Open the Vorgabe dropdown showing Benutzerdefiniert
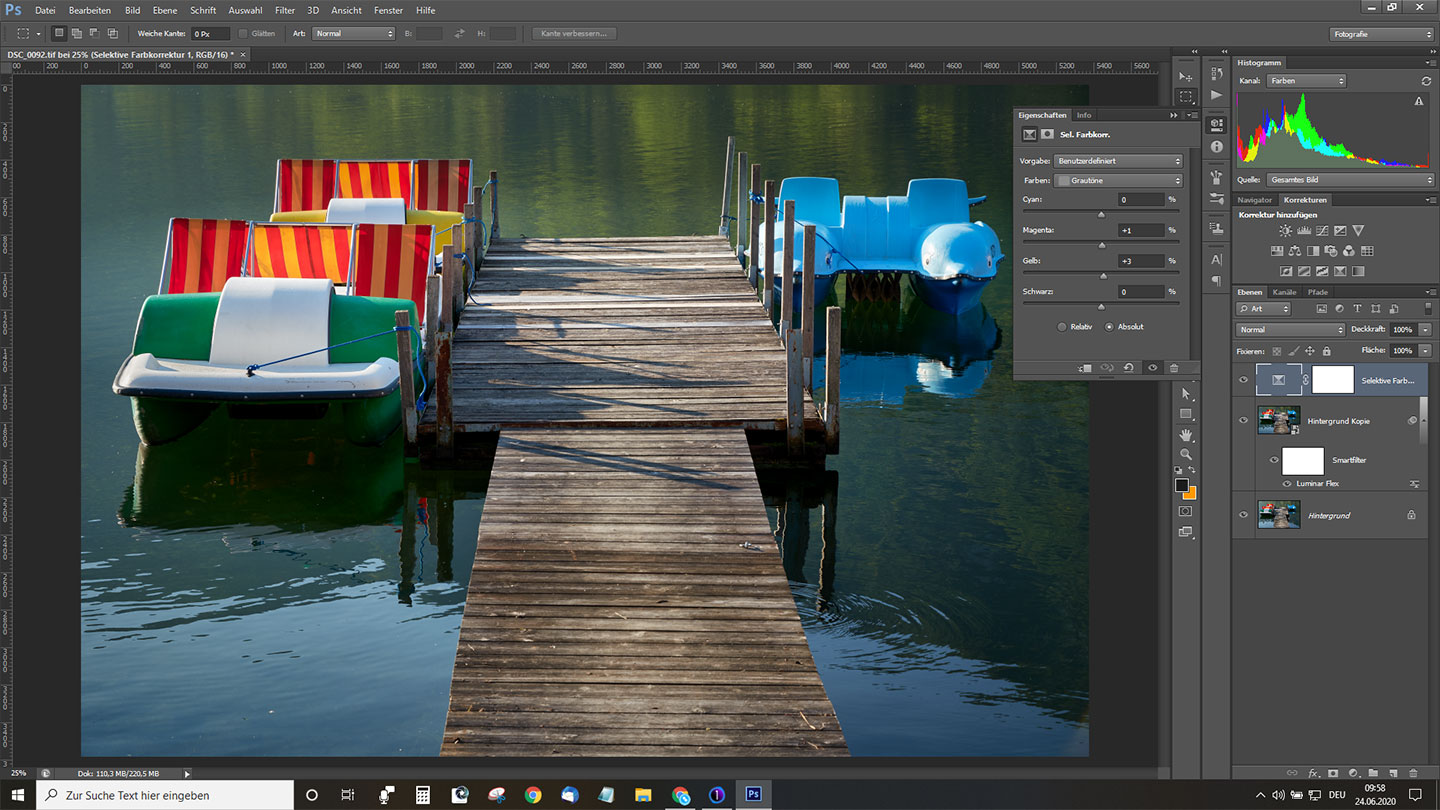The image size is (1440, 810). [x=1119, y=161]
